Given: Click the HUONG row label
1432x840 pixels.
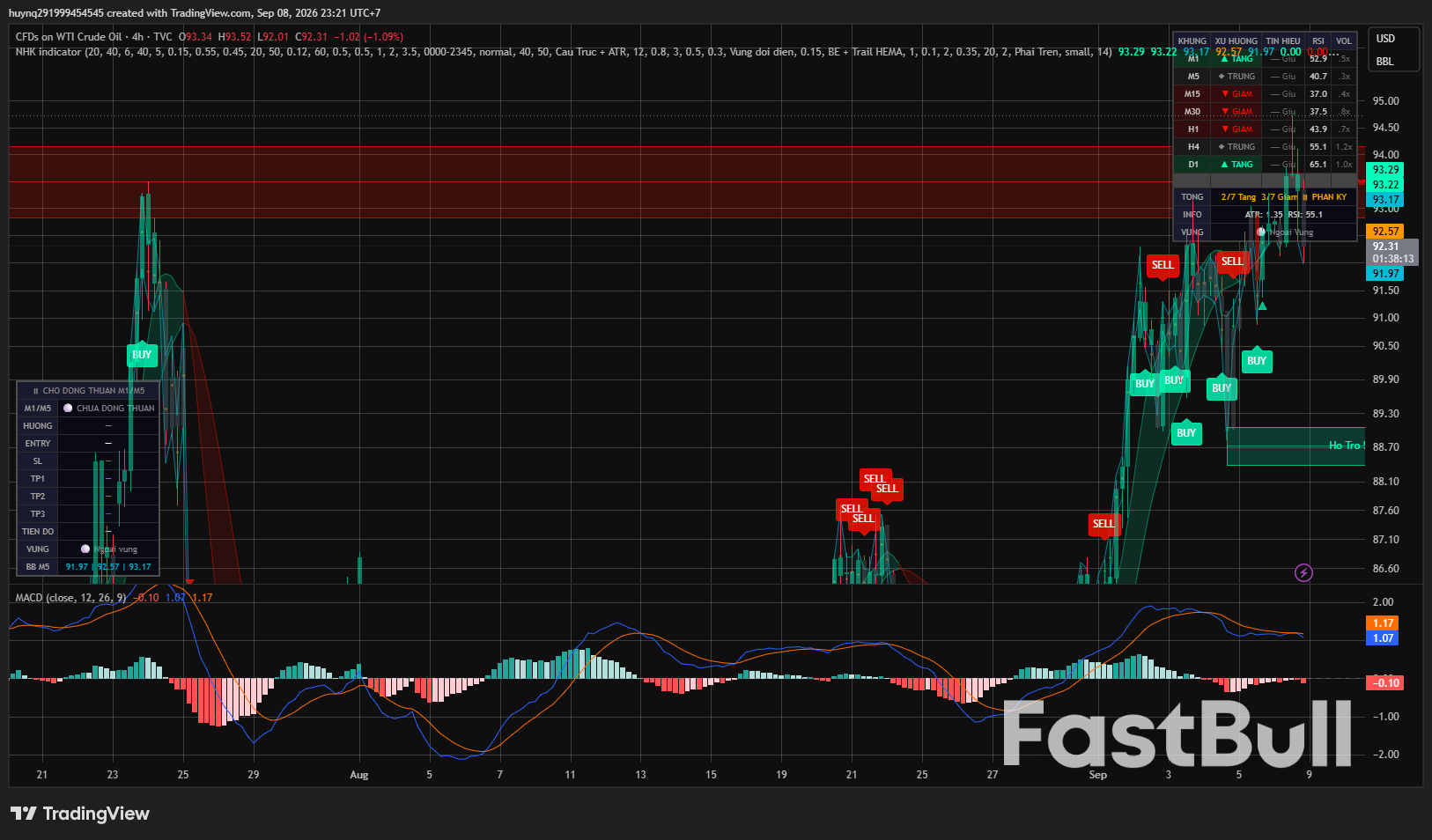Looking at the screenshot, I should 38,426.
